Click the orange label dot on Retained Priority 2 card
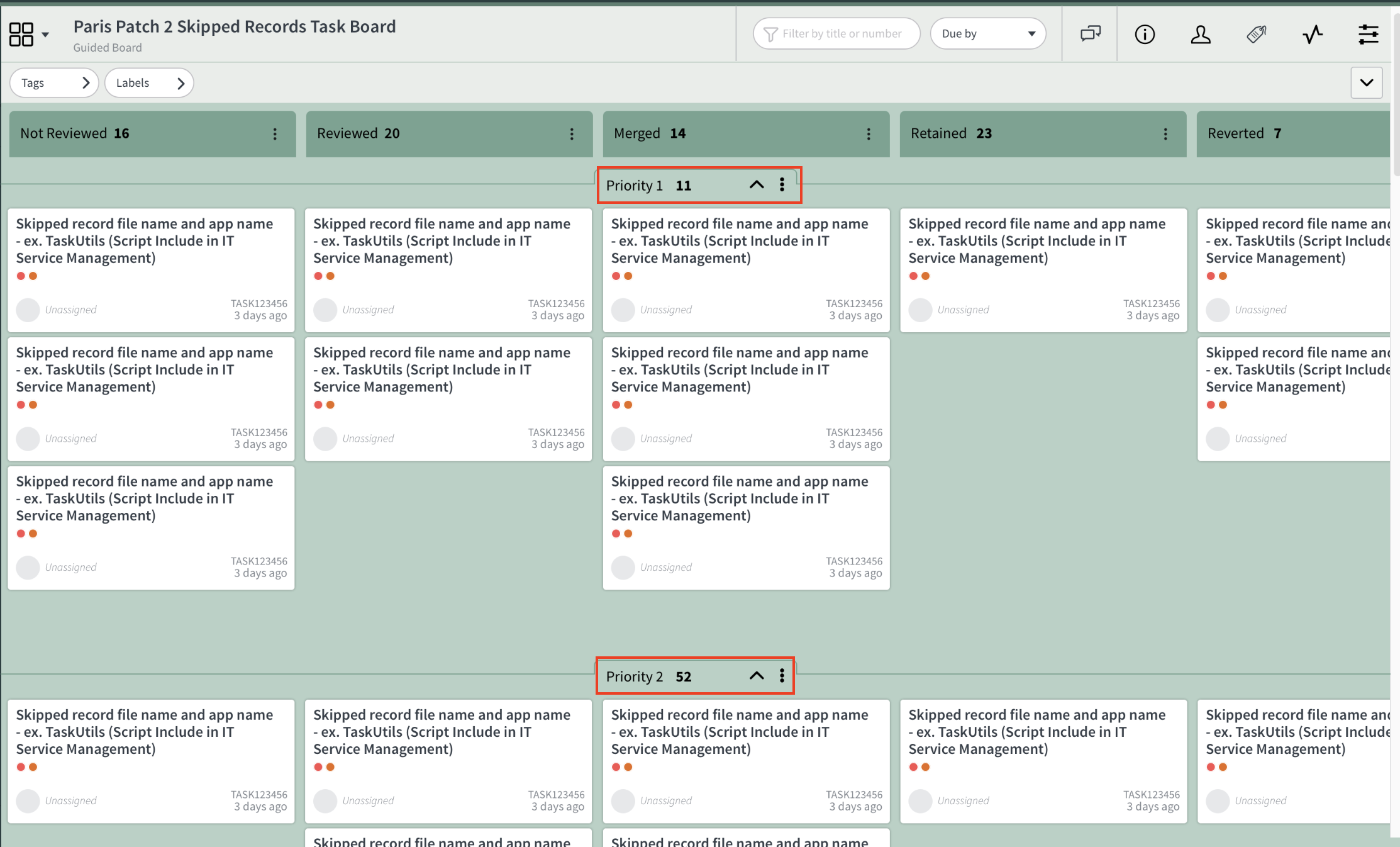The height and width of the screenshot is (847, 1400). point(925,767)
